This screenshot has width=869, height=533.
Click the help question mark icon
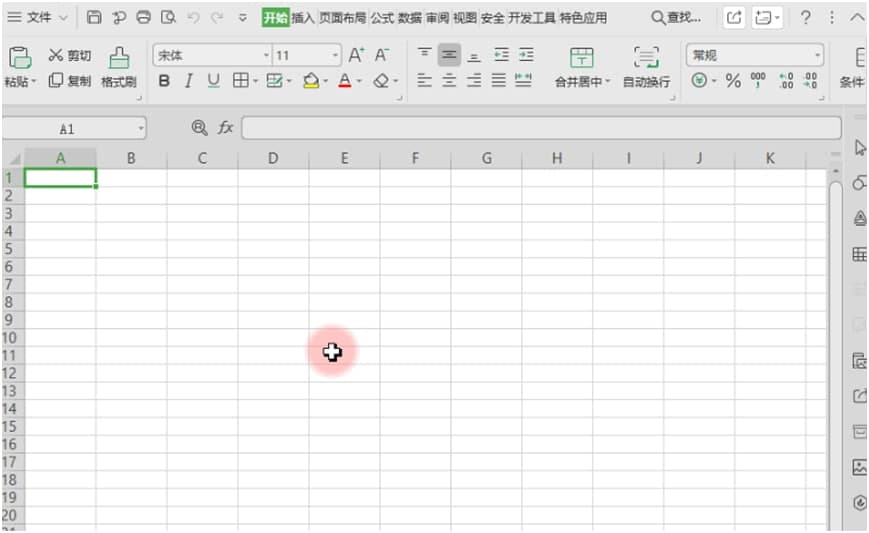pos(805,18)
